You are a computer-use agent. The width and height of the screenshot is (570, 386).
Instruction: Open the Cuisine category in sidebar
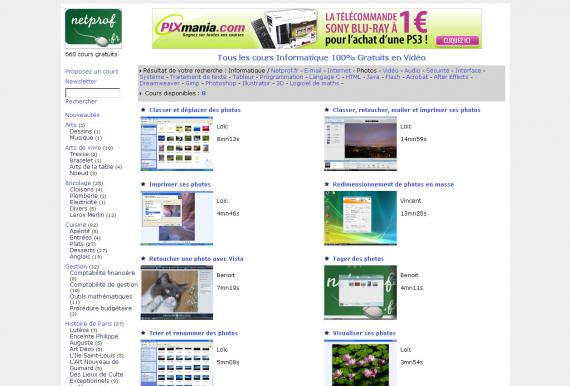(76, 225)
